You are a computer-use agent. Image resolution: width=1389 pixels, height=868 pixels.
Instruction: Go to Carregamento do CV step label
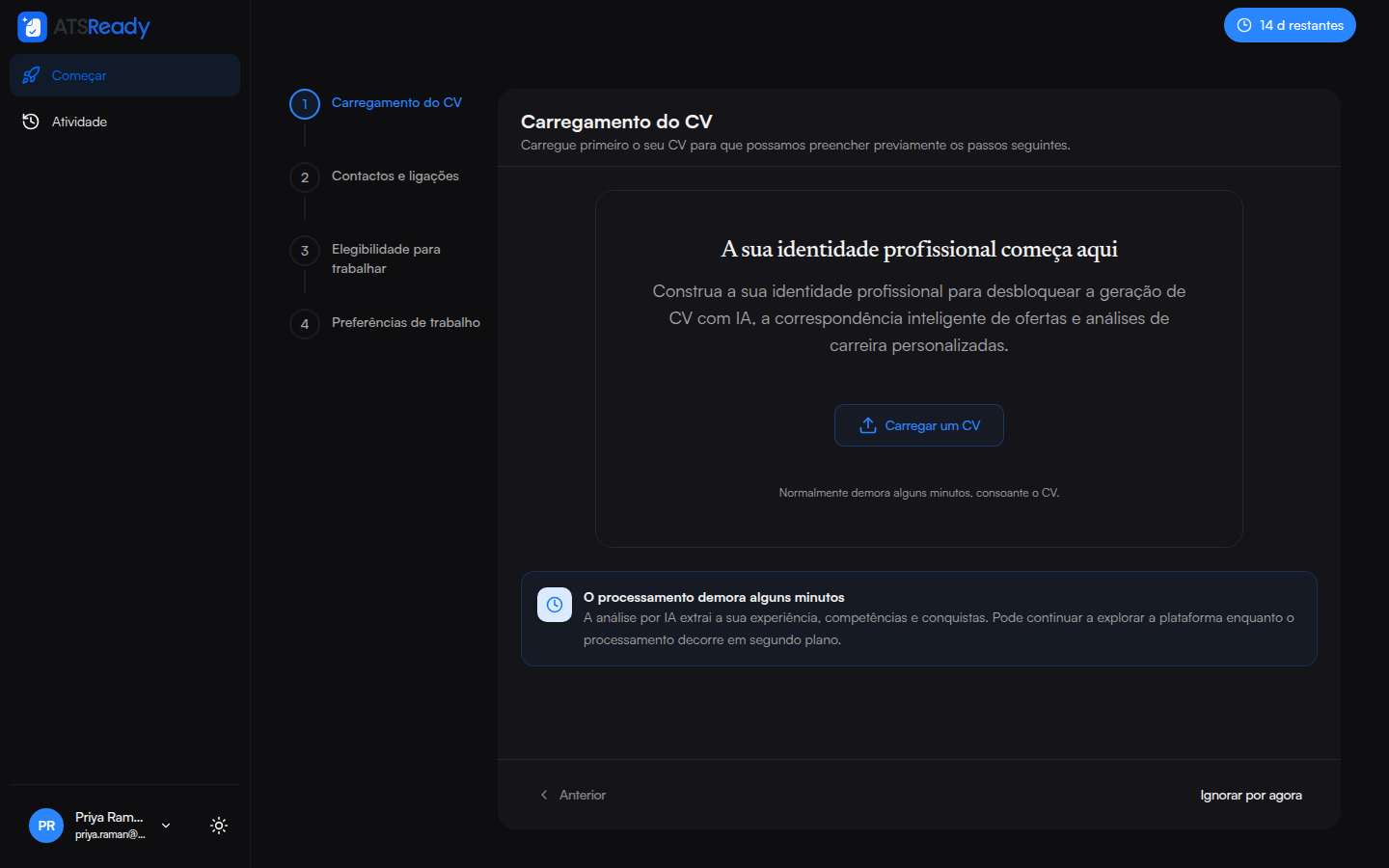(x=396, y=102)
